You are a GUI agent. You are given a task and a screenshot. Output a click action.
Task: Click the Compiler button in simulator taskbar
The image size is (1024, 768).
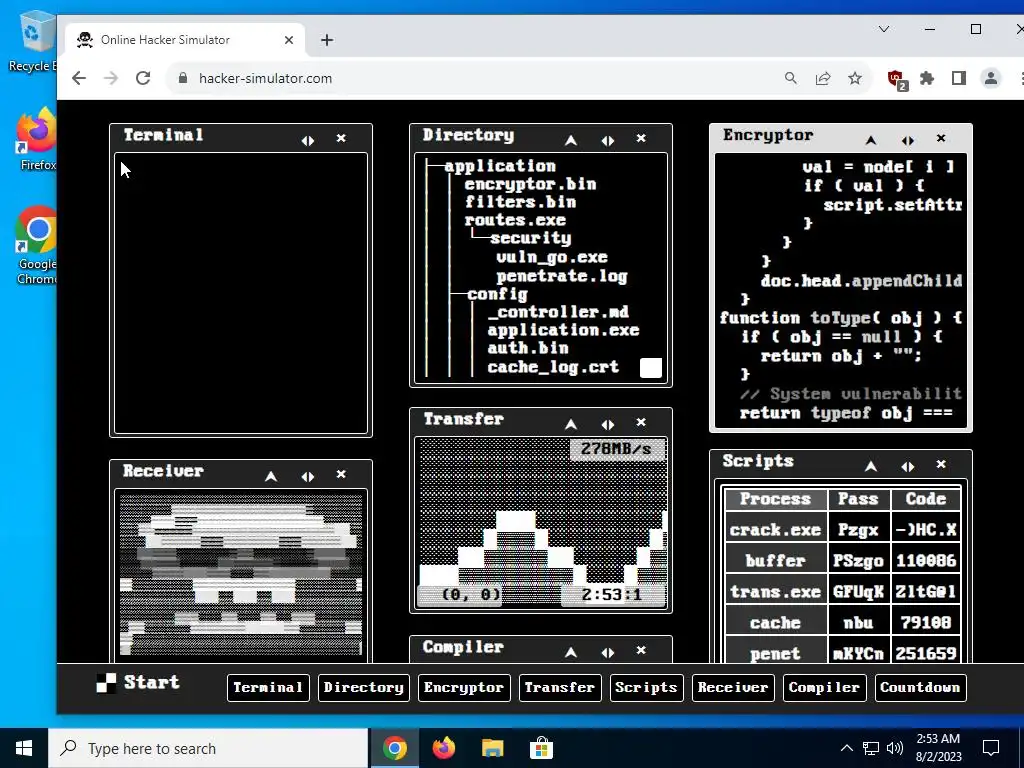coord(824,688)
